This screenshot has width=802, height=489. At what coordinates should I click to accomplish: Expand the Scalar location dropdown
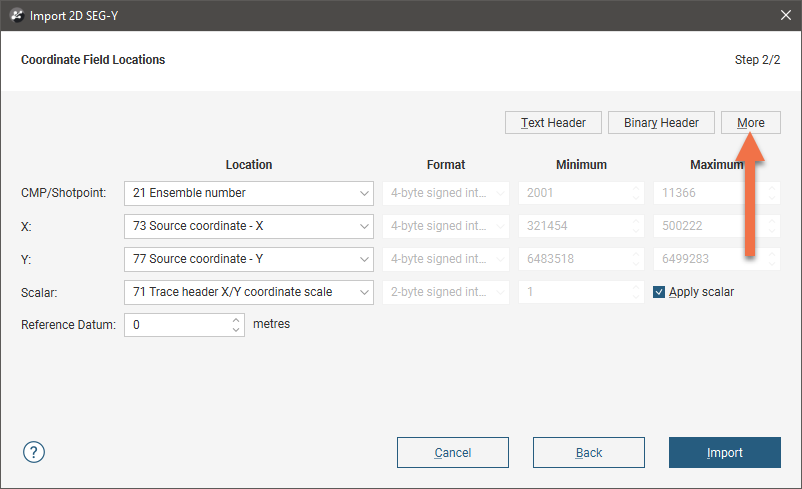(249, 292)
